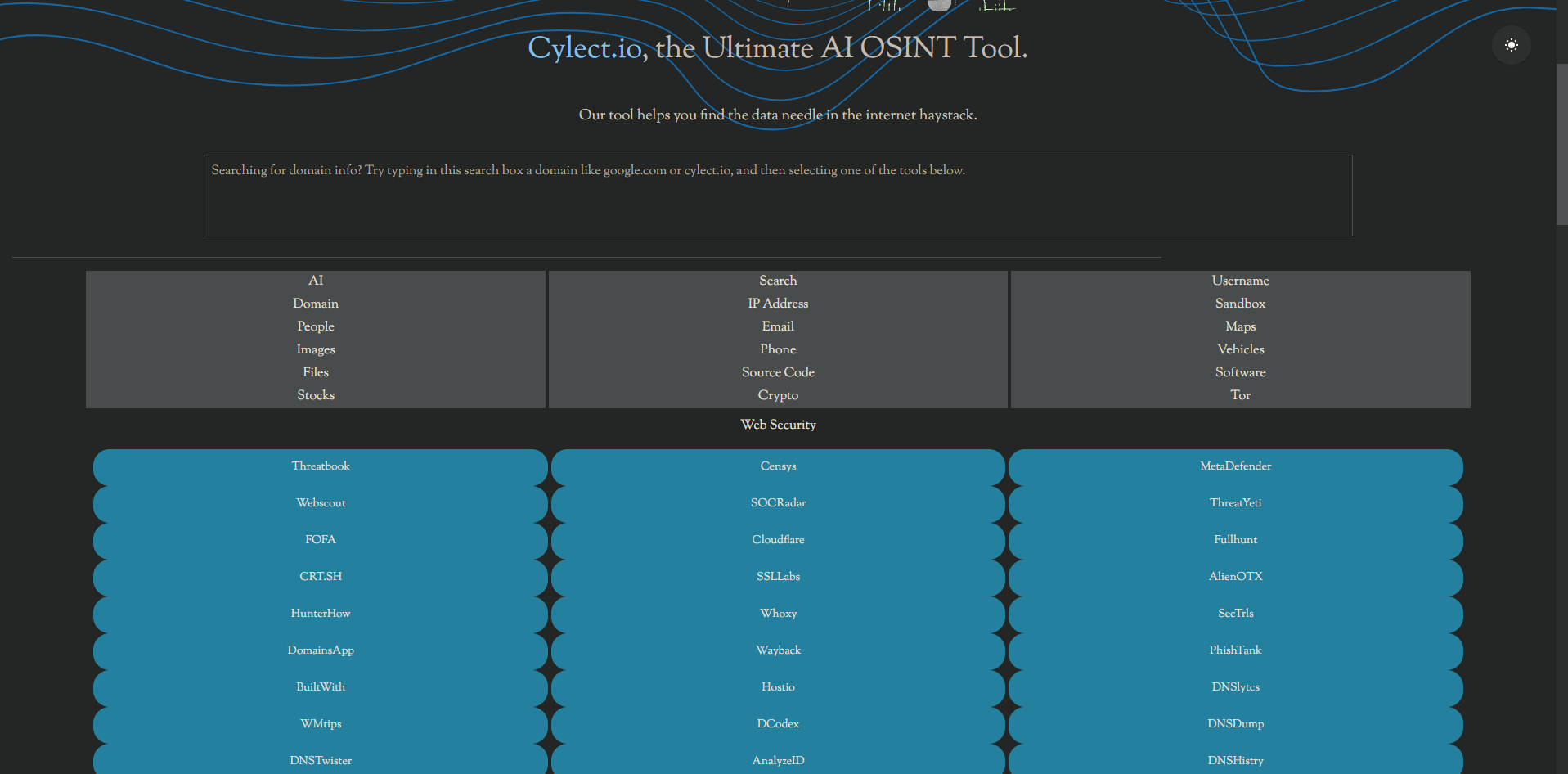Select the Email category
Image resolution: width=1568 pixels, height=774 pixels.
pyautogui.click(x=778, y=326)
